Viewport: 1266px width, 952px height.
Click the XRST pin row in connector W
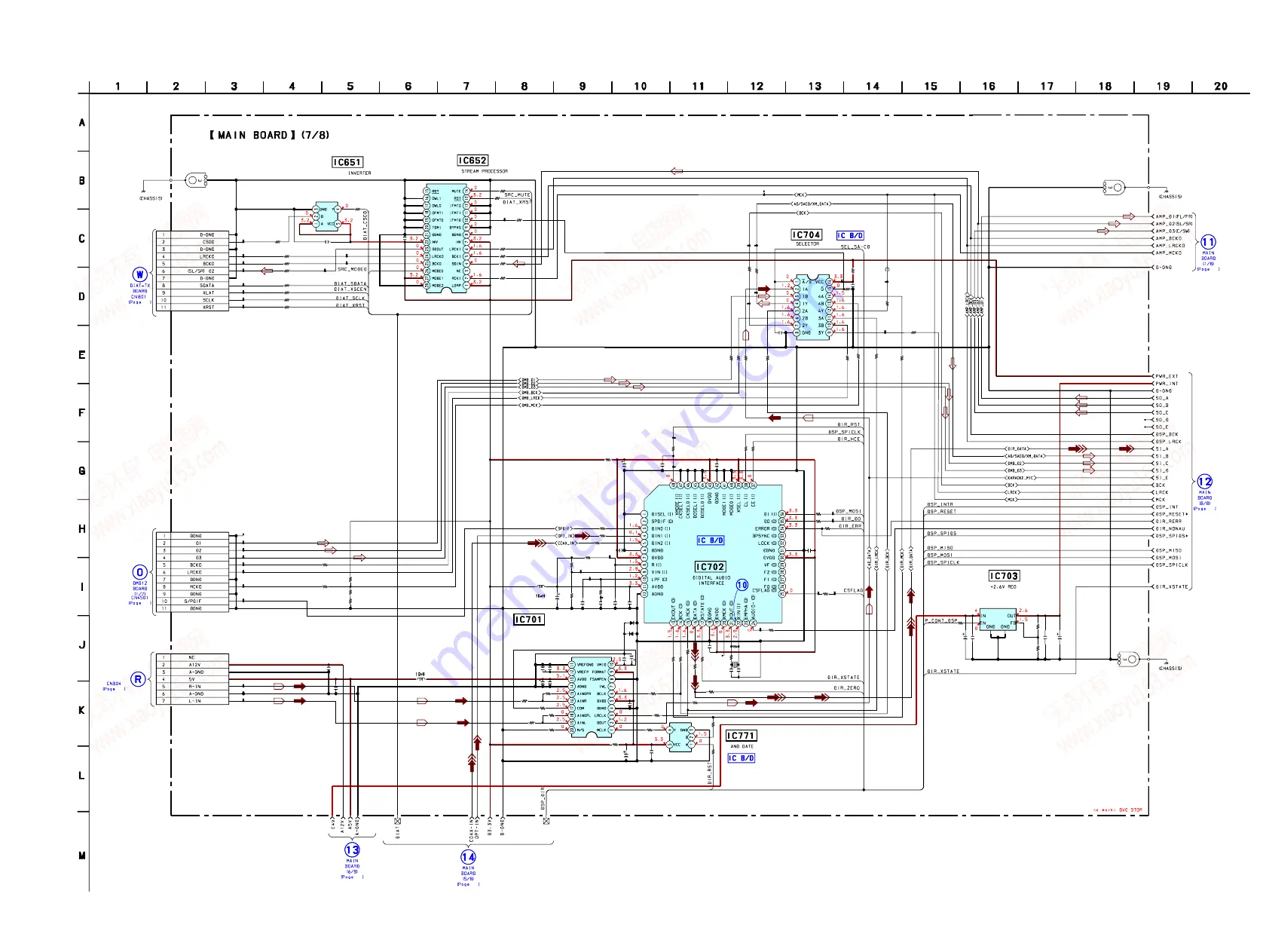(191, 308)
